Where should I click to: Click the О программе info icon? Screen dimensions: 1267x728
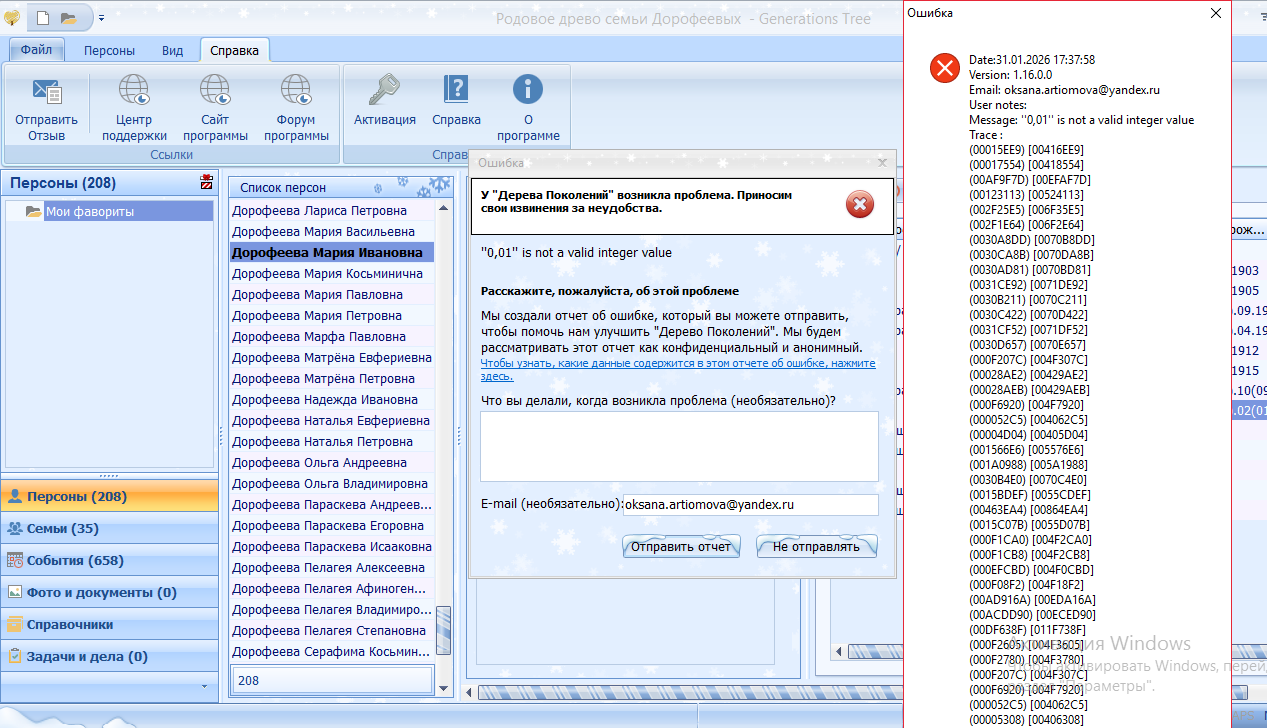[527, 92]
